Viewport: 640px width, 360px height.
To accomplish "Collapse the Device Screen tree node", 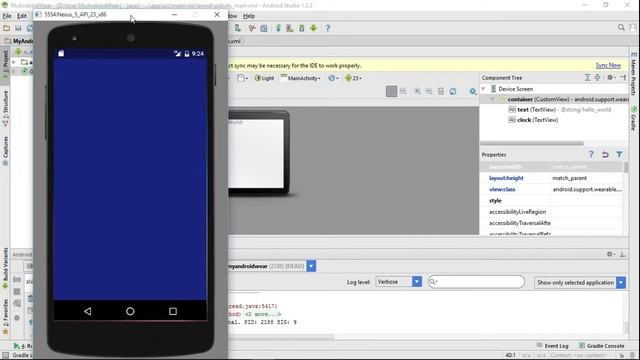I will click(484, 89).
